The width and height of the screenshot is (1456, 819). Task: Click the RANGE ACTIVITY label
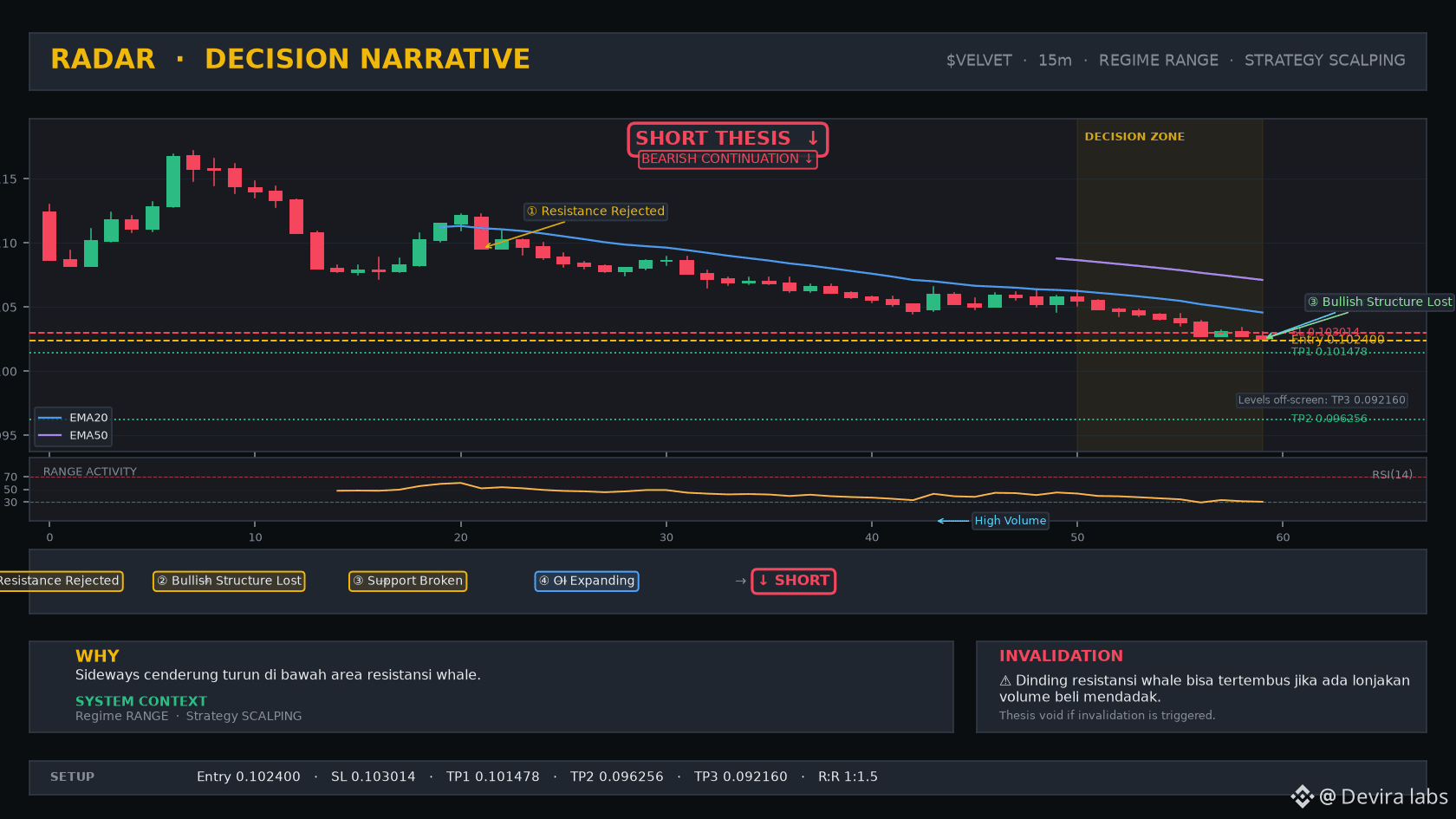tap(90, 472)
